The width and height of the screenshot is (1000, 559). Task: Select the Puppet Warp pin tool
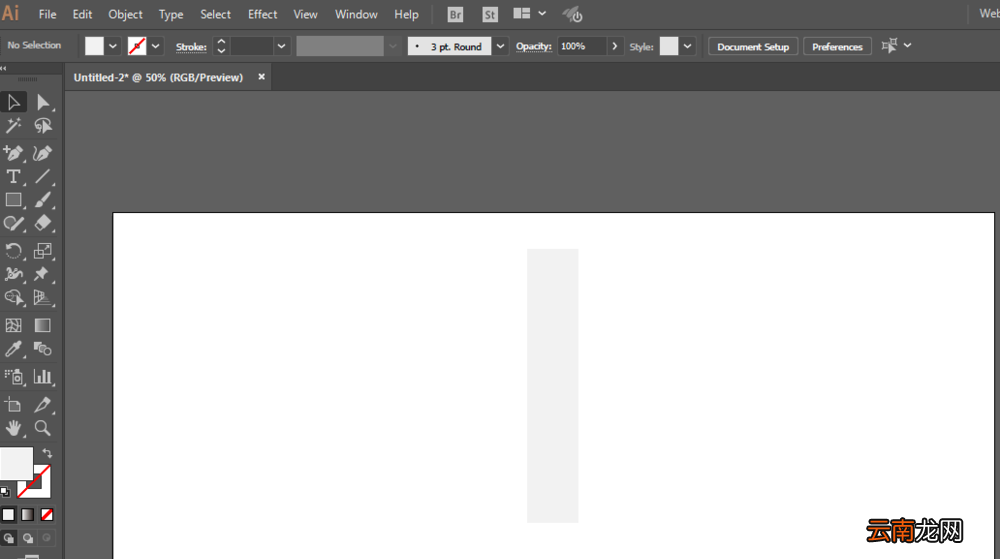pyautogui.click(x=43, y=274)
